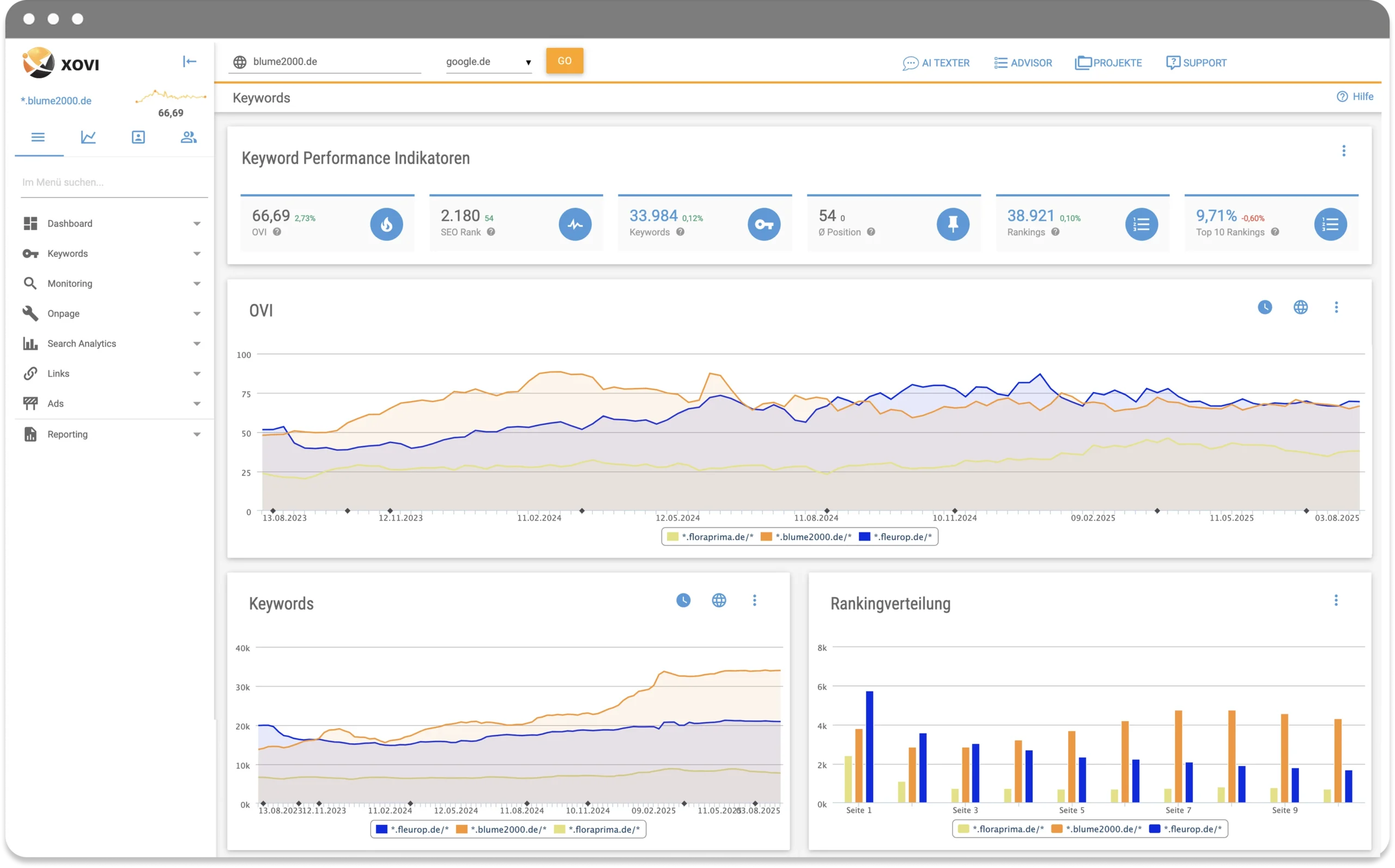Toggle *.blume2000.de/* series in Rankingverteilung legend
1395x868 pixels.
[x=1102, y=829]
